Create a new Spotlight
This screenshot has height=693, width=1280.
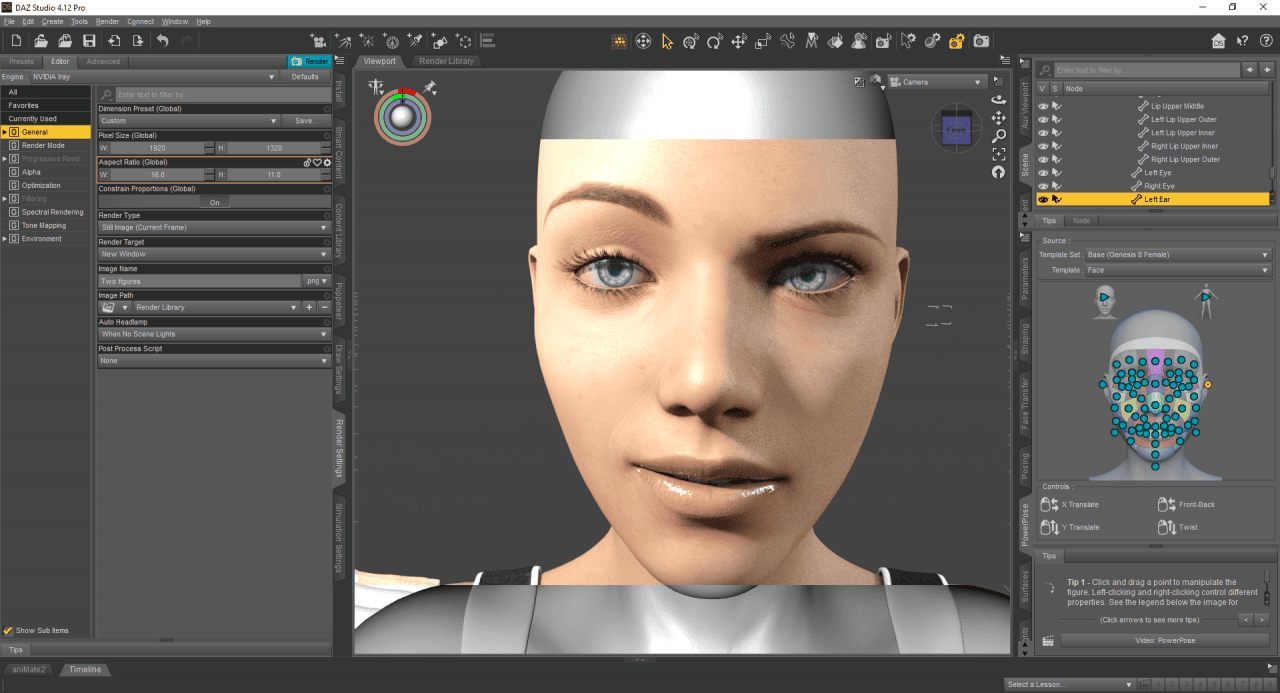coord(415,41)
